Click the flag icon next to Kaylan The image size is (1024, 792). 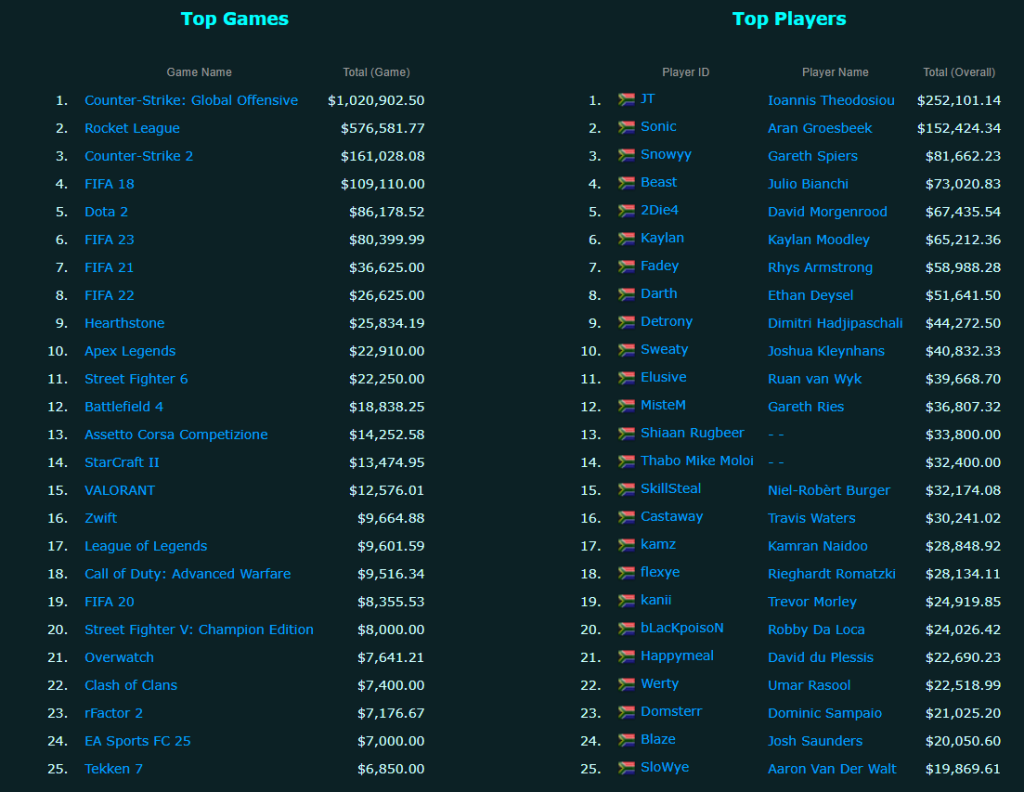[x=626, y=239]
